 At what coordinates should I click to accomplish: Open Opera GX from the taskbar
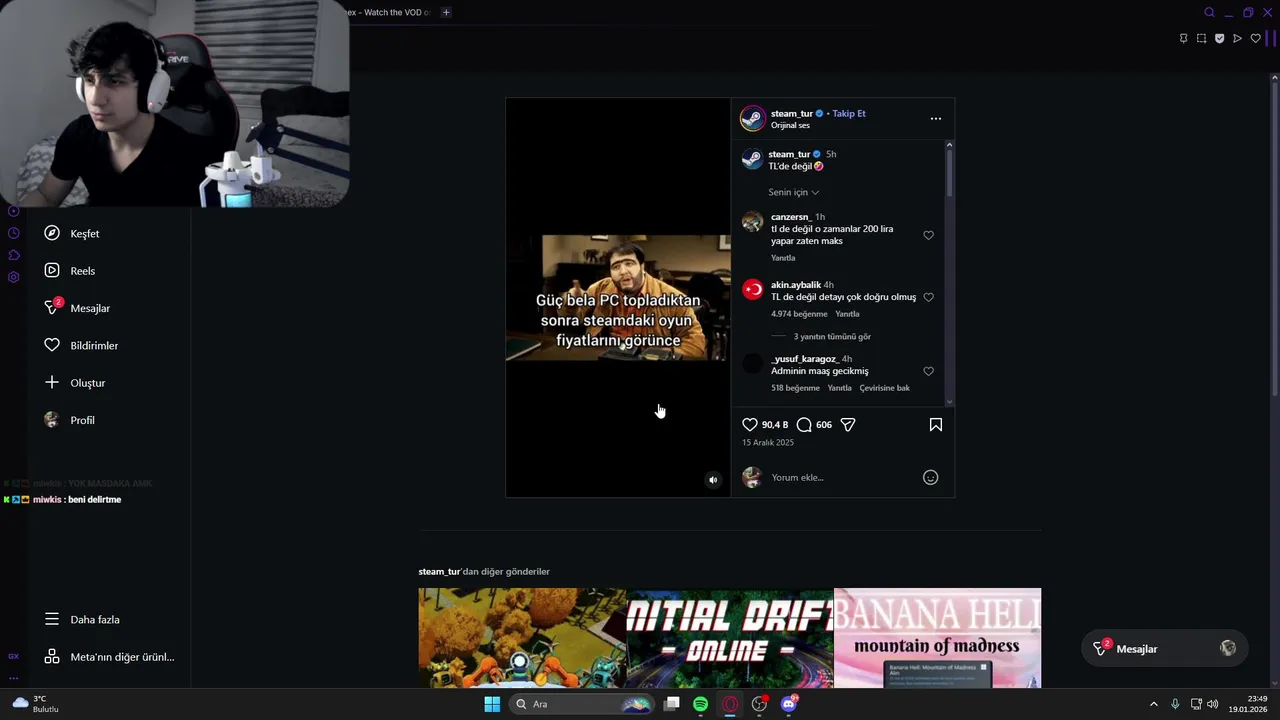point(730,704)
